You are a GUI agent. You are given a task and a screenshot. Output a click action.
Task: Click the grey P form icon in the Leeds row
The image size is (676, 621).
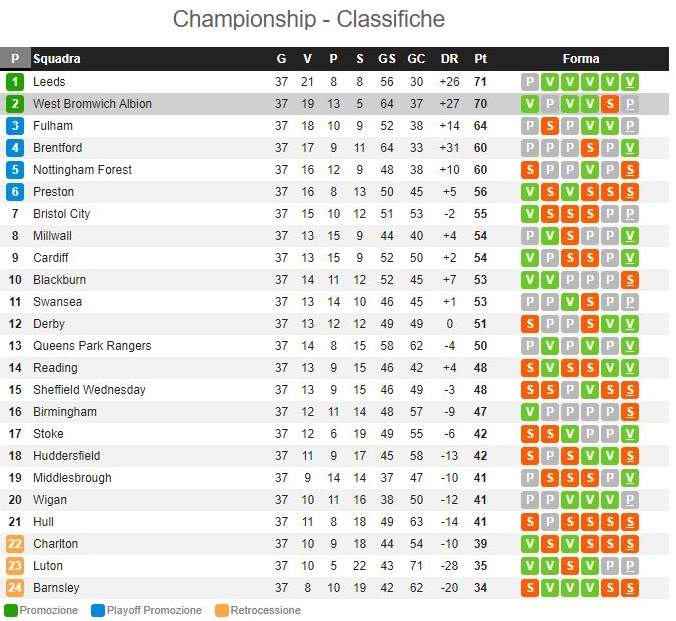pos(530,82)
